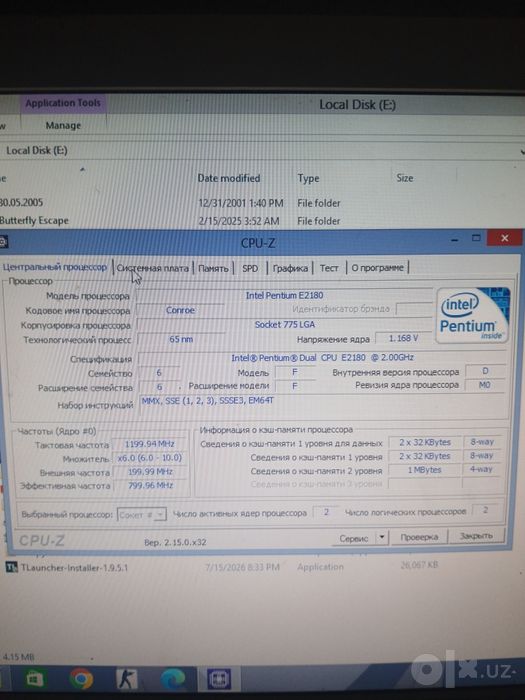
Task: Select the SPD tab
Action: 250,268
